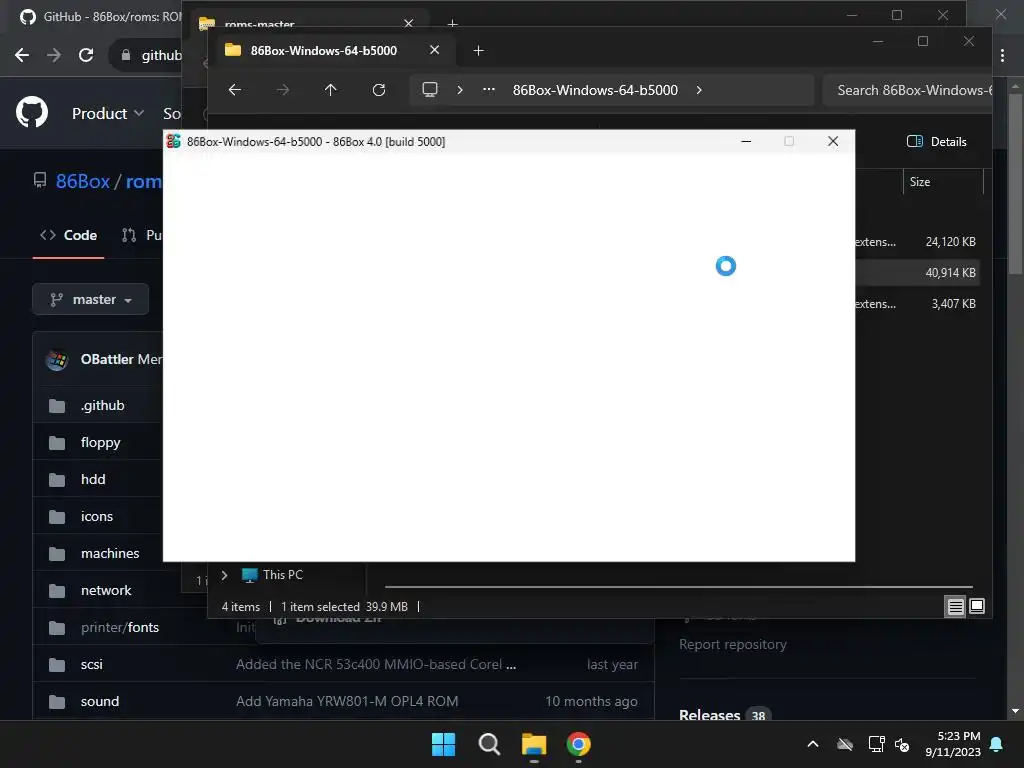Open the sound folder
The width and height of the screenshot is (1024, 768).
coord(100,701)
